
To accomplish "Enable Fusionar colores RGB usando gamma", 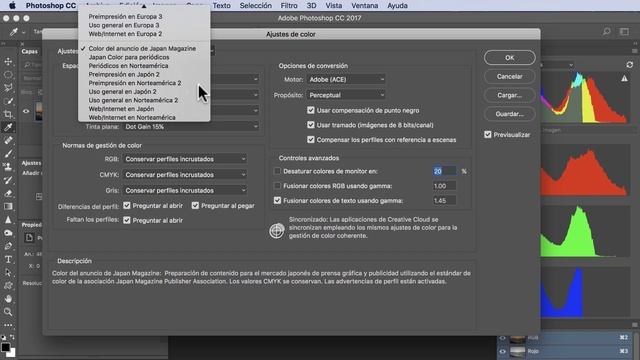I will click(278, 186).
